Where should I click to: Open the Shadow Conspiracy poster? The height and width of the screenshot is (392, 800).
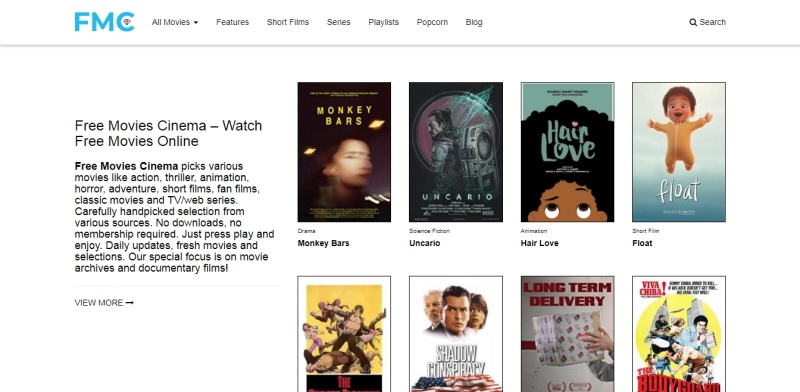coord(456,334)
